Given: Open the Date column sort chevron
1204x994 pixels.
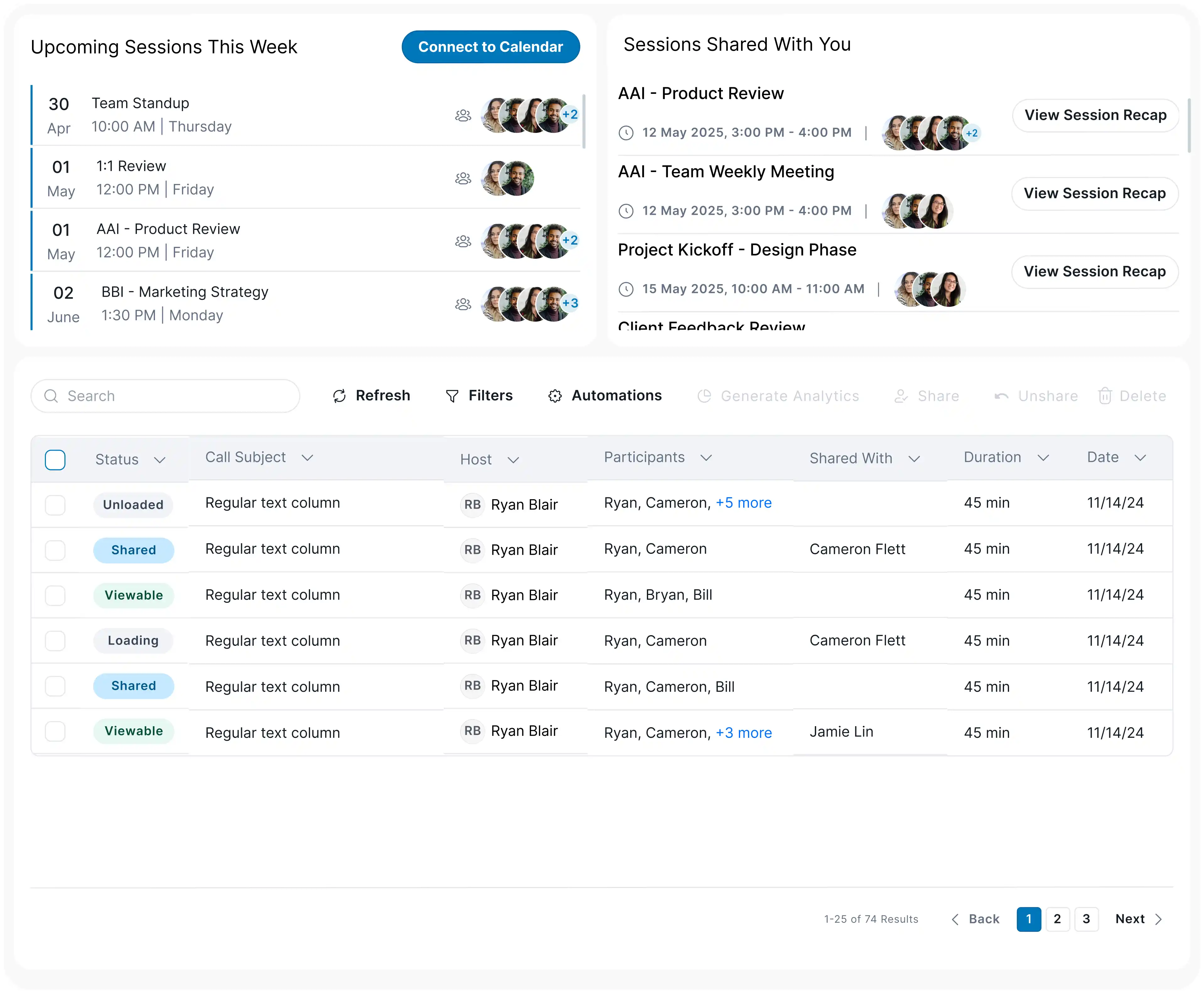Looking at the screenshot, I should [x=1141, y=457].
